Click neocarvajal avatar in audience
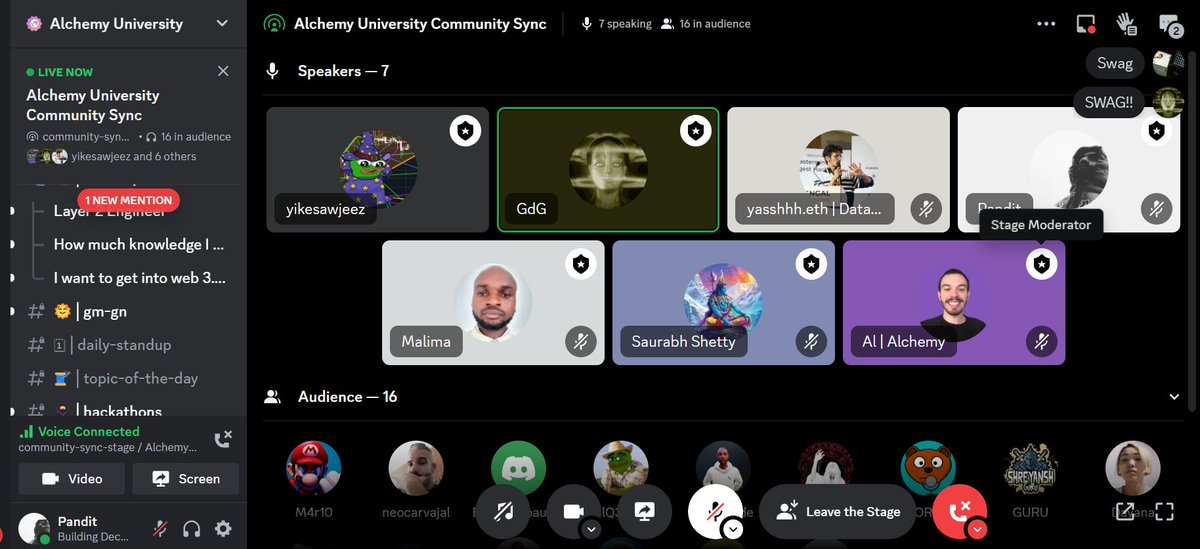 click(416, 469)
